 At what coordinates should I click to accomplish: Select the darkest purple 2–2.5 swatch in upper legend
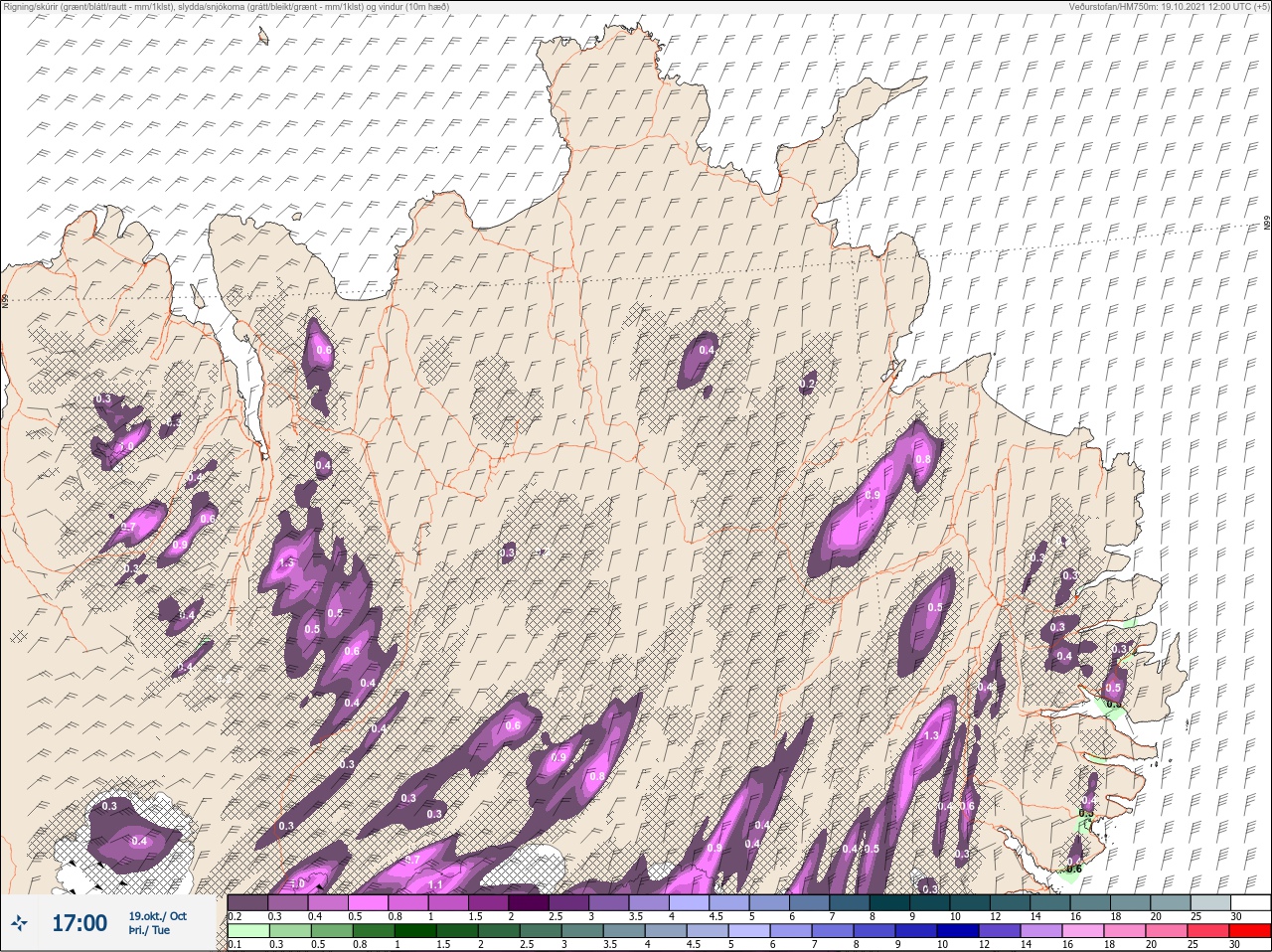pyautogui.click(x=531, y=902)
